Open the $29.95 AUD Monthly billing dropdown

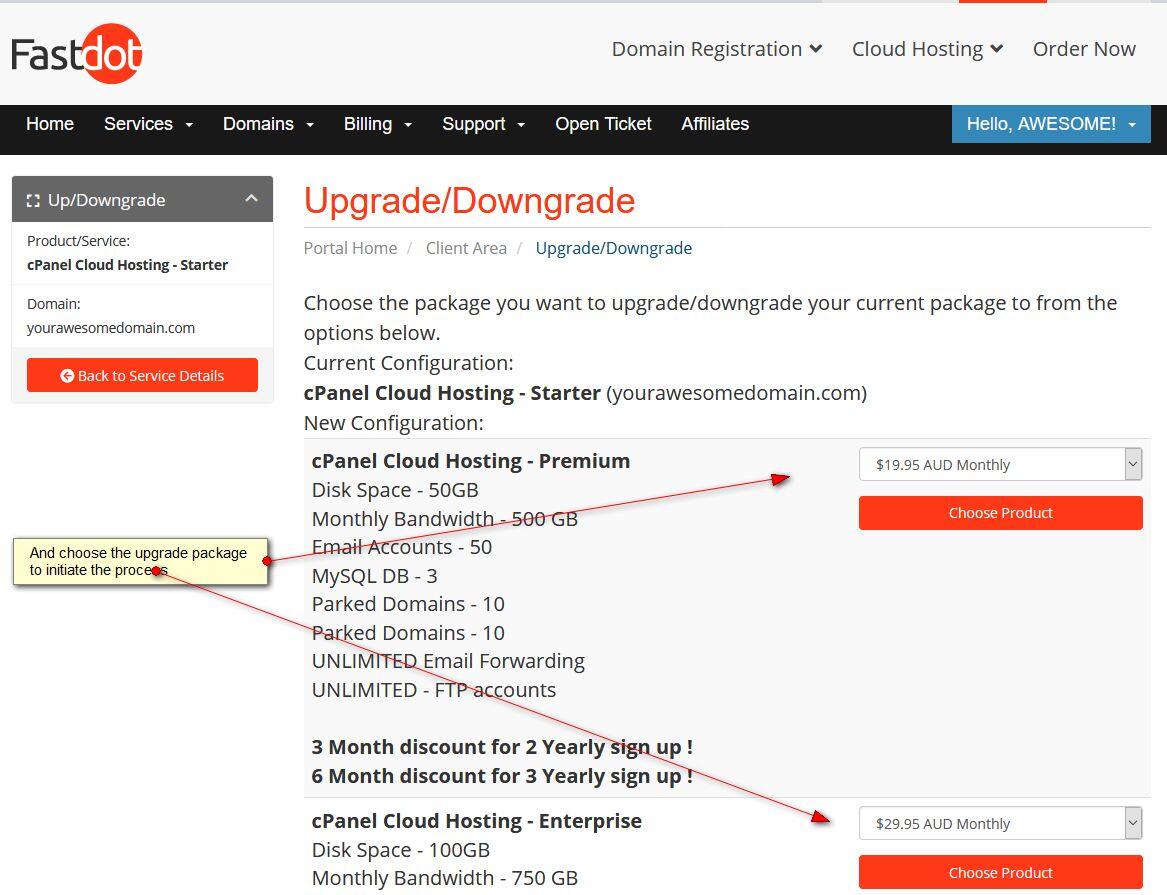coord(1000,824)
